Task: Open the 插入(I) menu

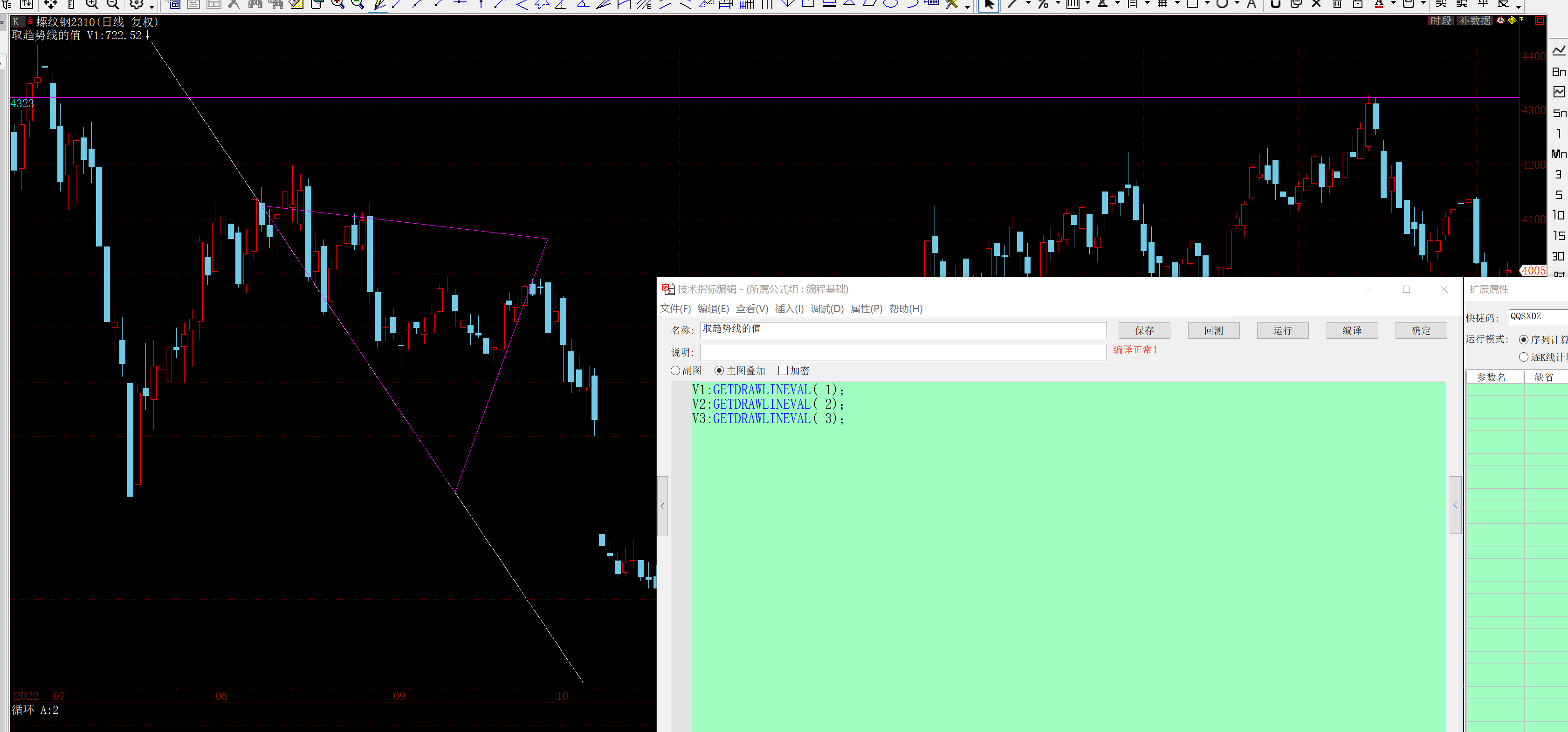Action: 789,308
